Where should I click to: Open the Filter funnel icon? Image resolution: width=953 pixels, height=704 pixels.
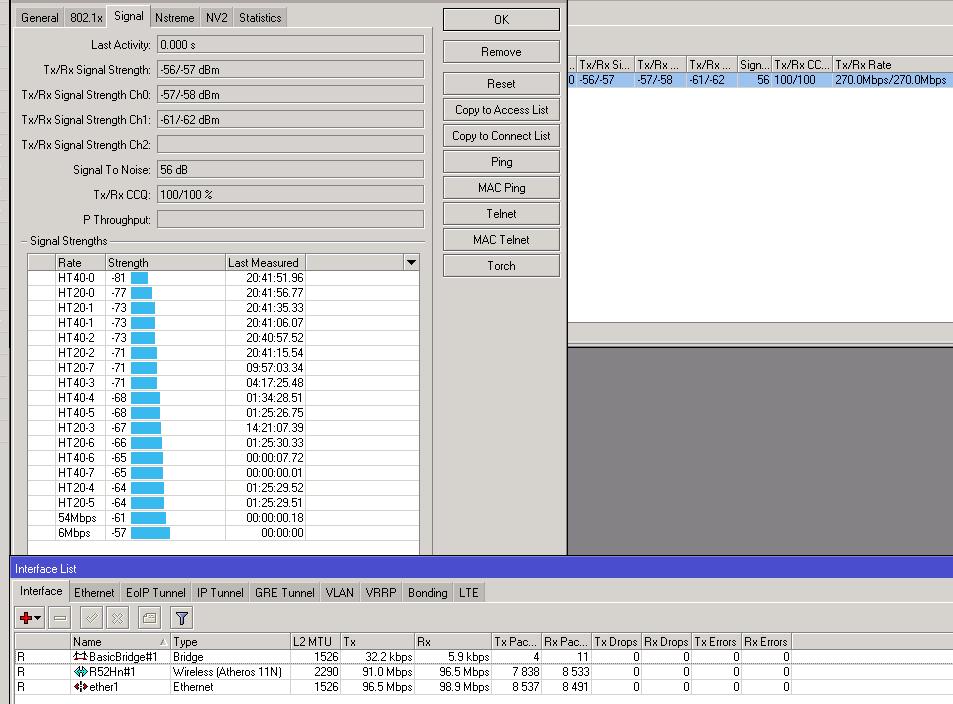pos(181,618)
